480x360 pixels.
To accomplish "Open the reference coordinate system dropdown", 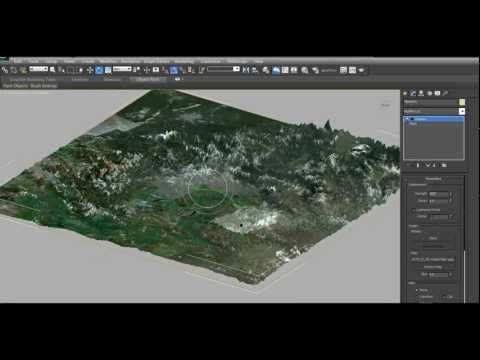I will click(x=122, y=69).
